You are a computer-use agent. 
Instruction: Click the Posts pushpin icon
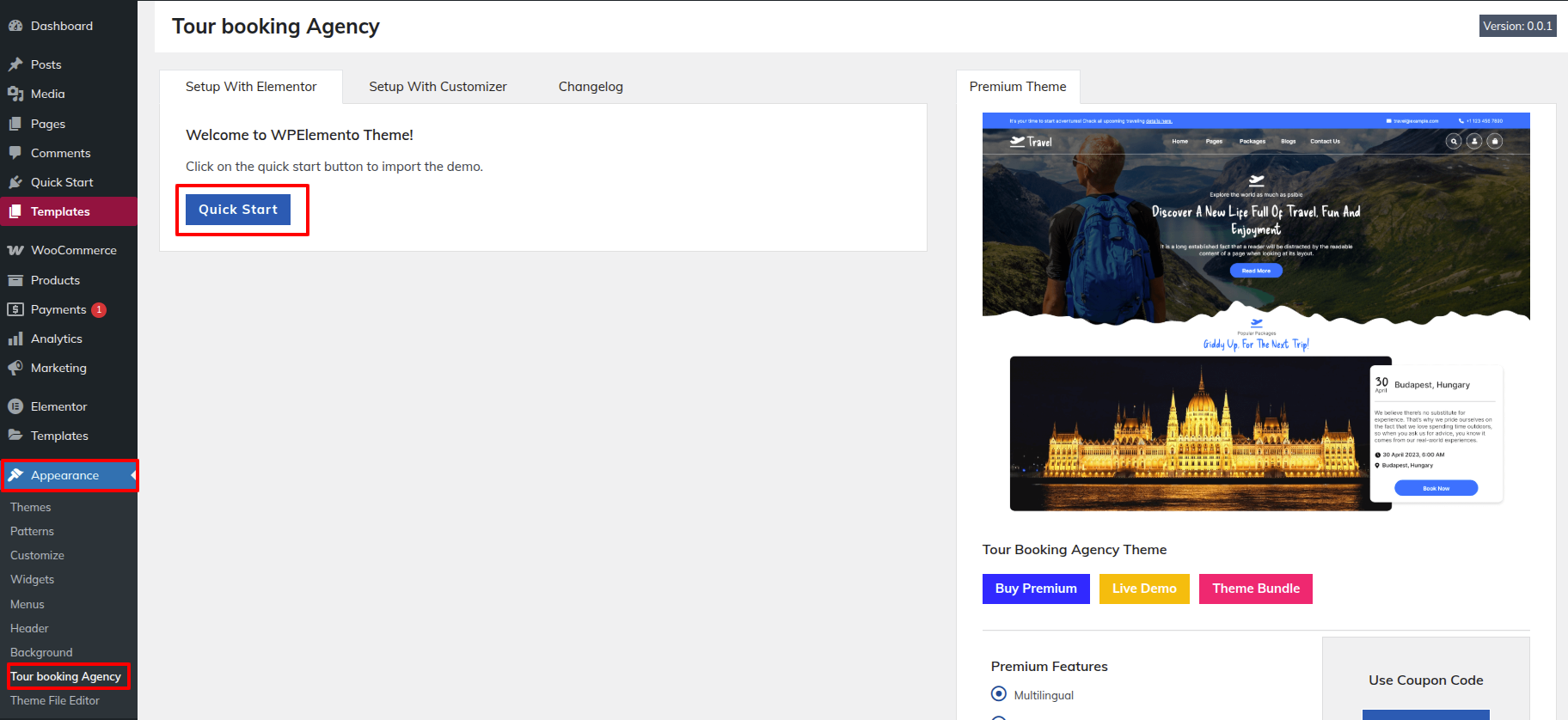[x=15, y=64]
